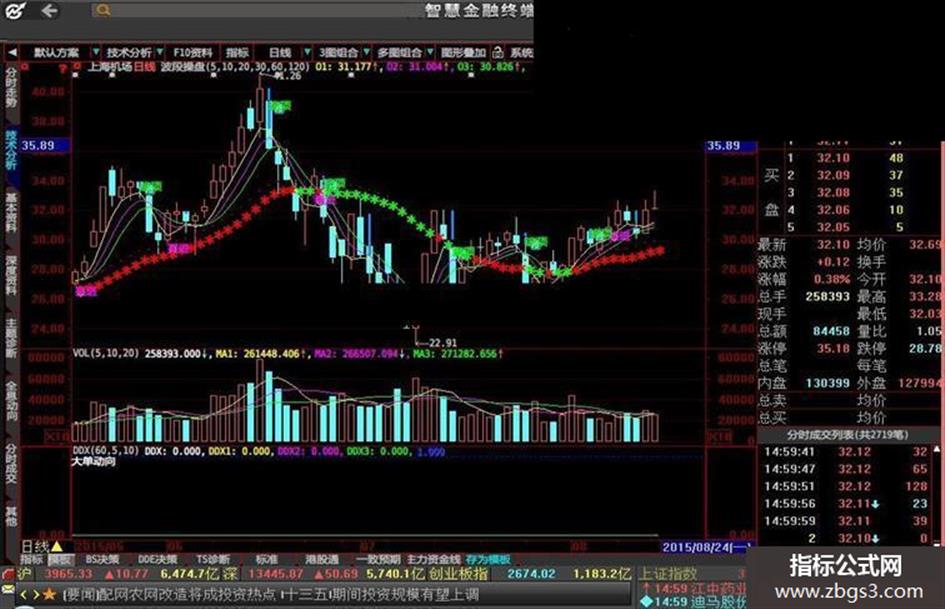
Task: Choose the 多图组合 layout
Action: pos(400,52)
